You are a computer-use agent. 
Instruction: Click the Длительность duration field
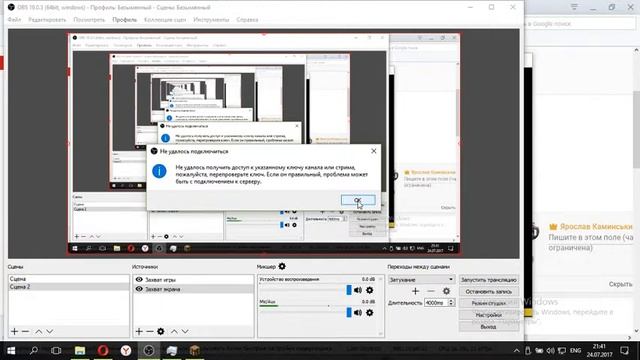[436, 303]
